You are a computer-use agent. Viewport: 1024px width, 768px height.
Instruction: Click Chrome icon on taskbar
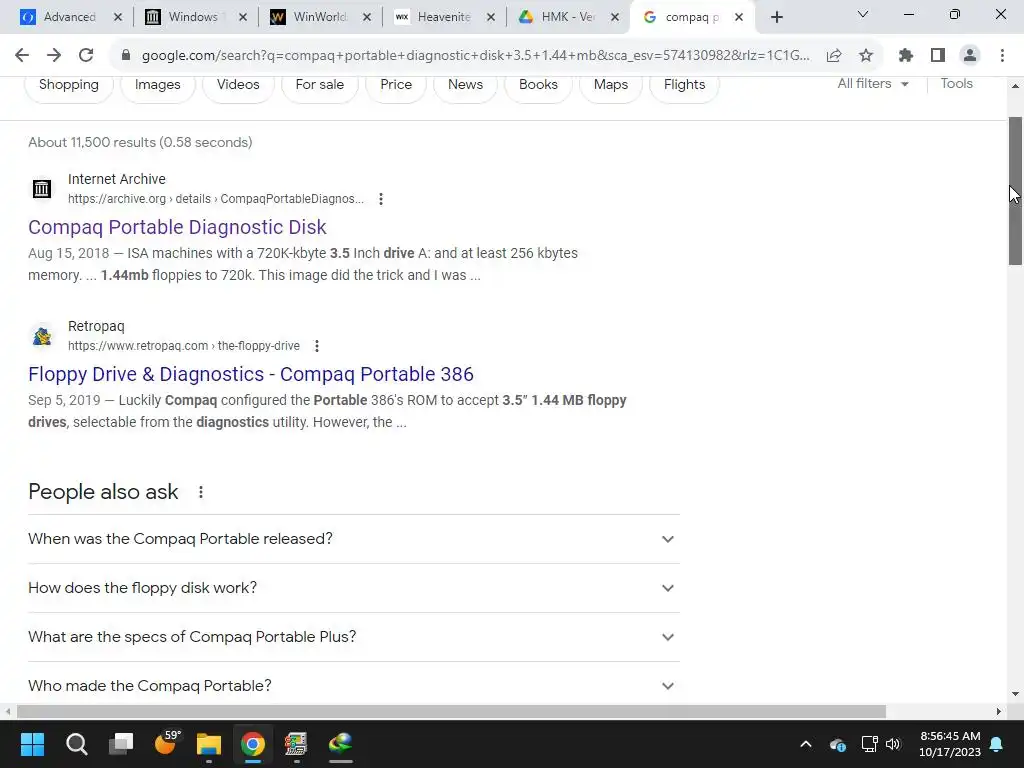(x=253, y=744)
